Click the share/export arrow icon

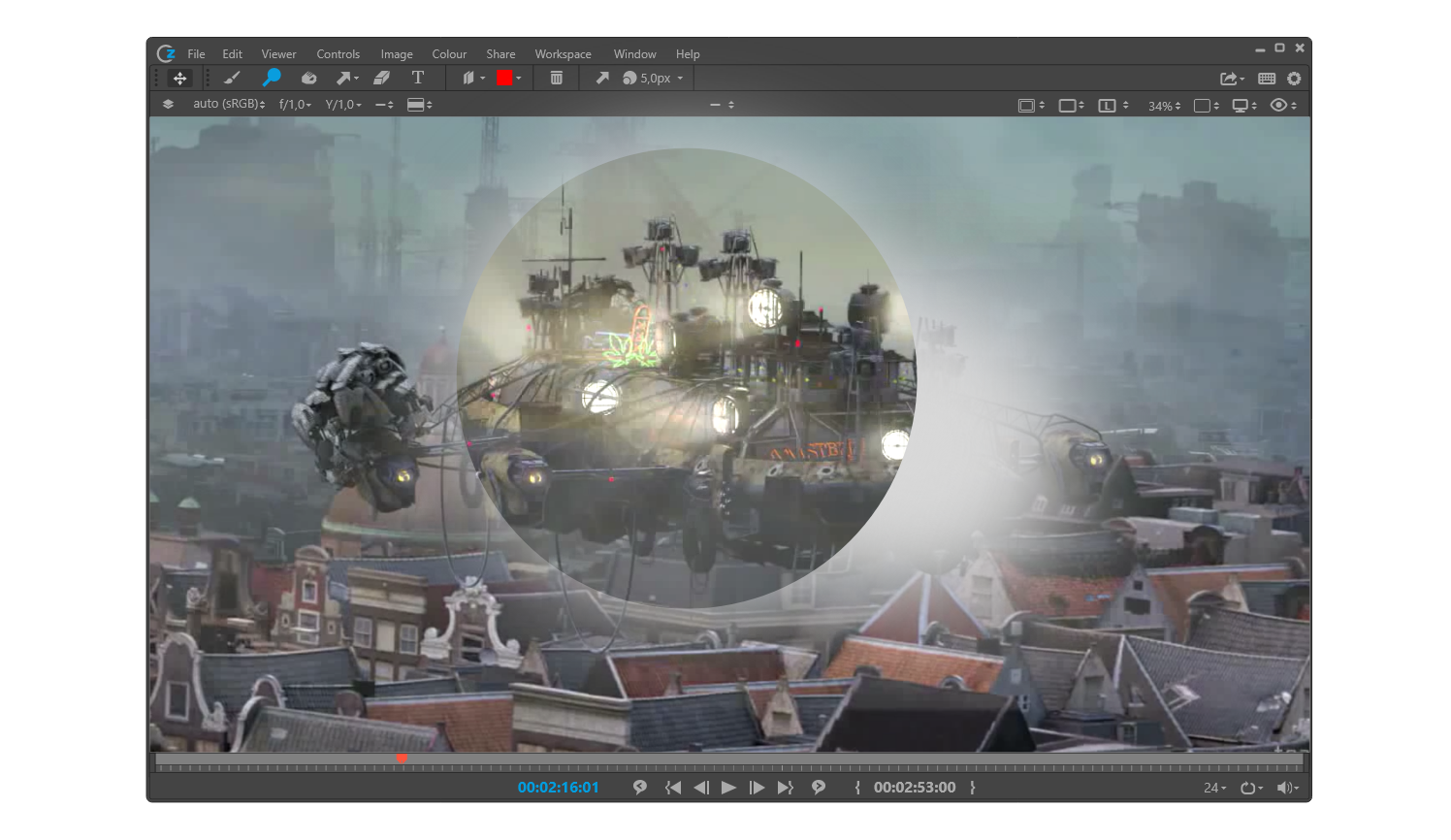pyautogui.click(x=1229, y=79)
